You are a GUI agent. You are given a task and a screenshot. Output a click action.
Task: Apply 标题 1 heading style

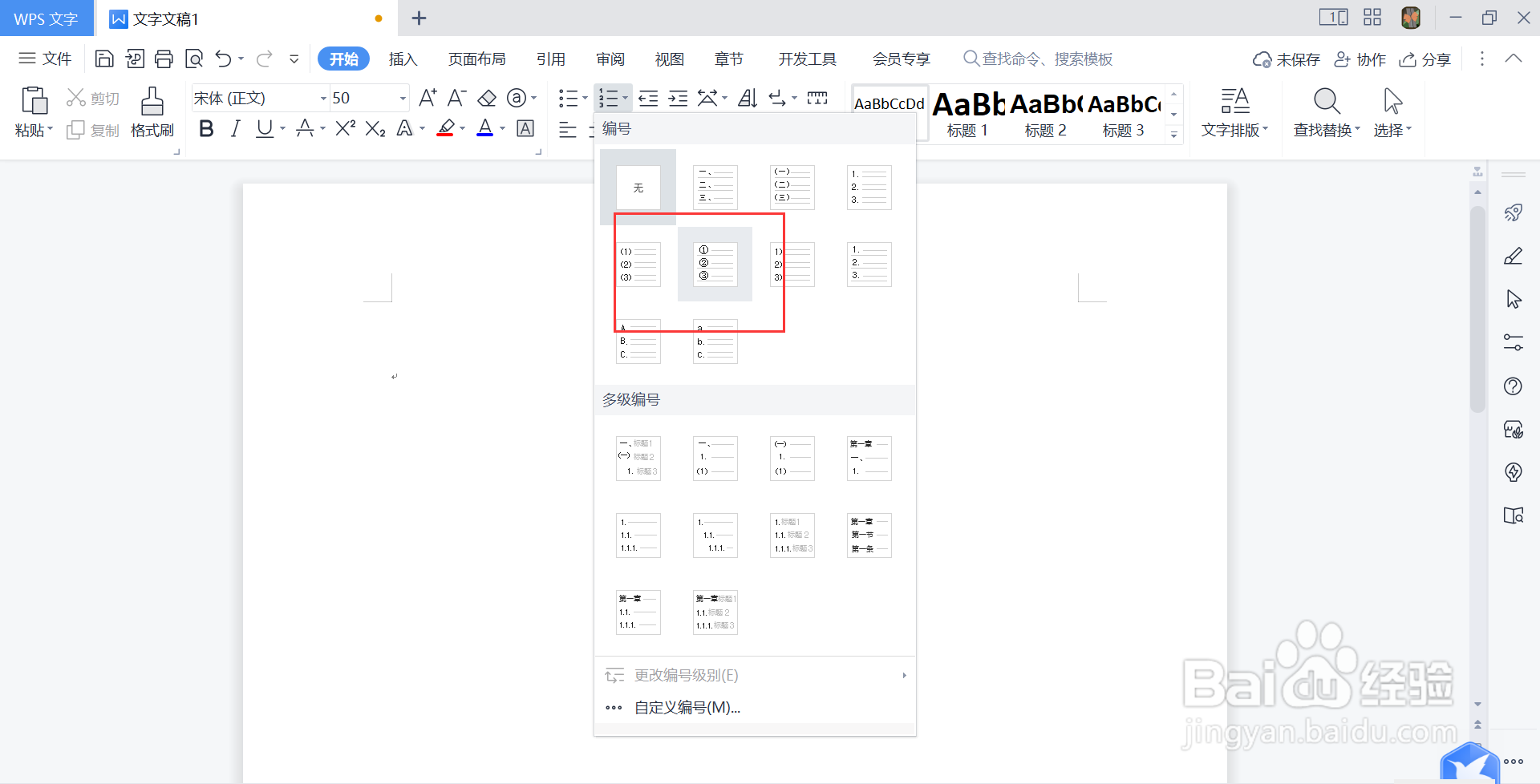pos(968,114)
